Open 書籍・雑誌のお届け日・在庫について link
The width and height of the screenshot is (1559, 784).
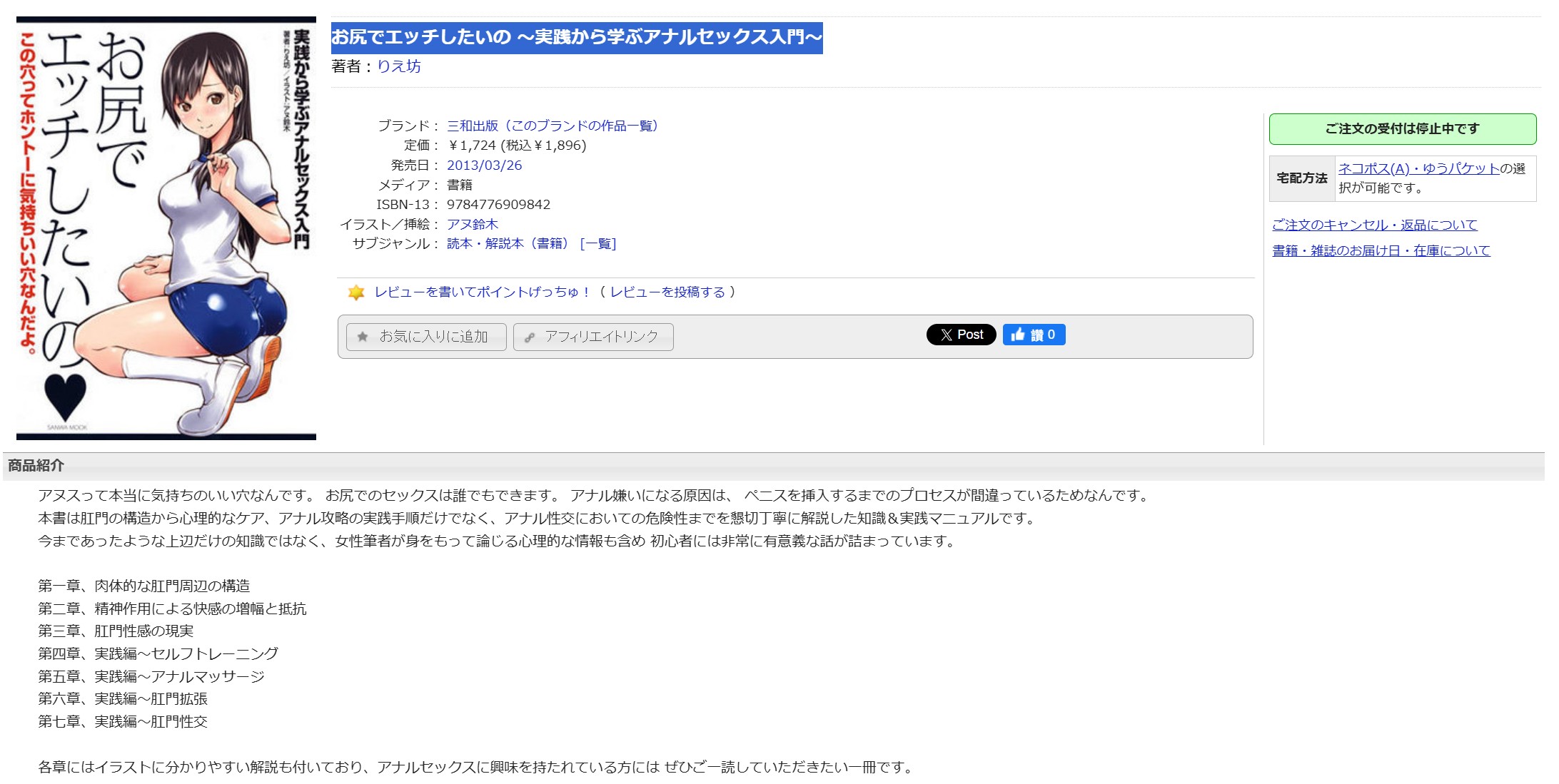[1381, 250]
